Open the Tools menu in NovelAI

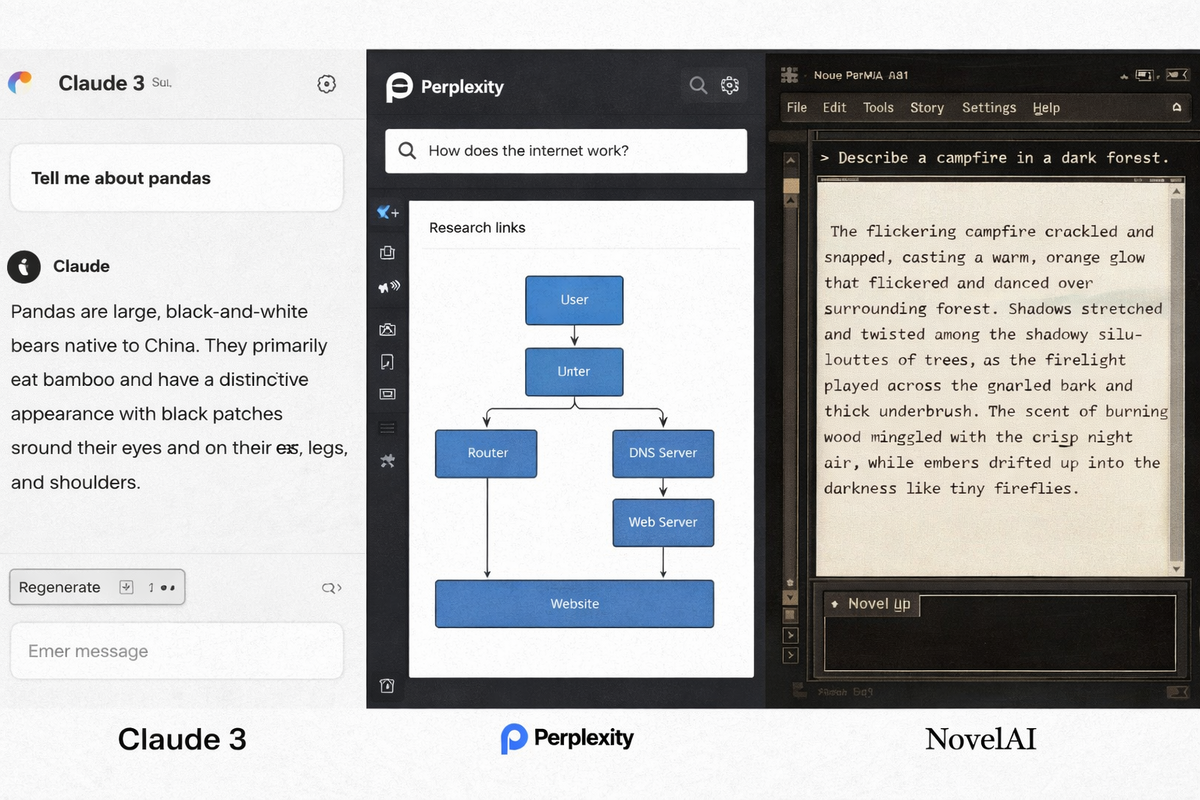(878, 108)
